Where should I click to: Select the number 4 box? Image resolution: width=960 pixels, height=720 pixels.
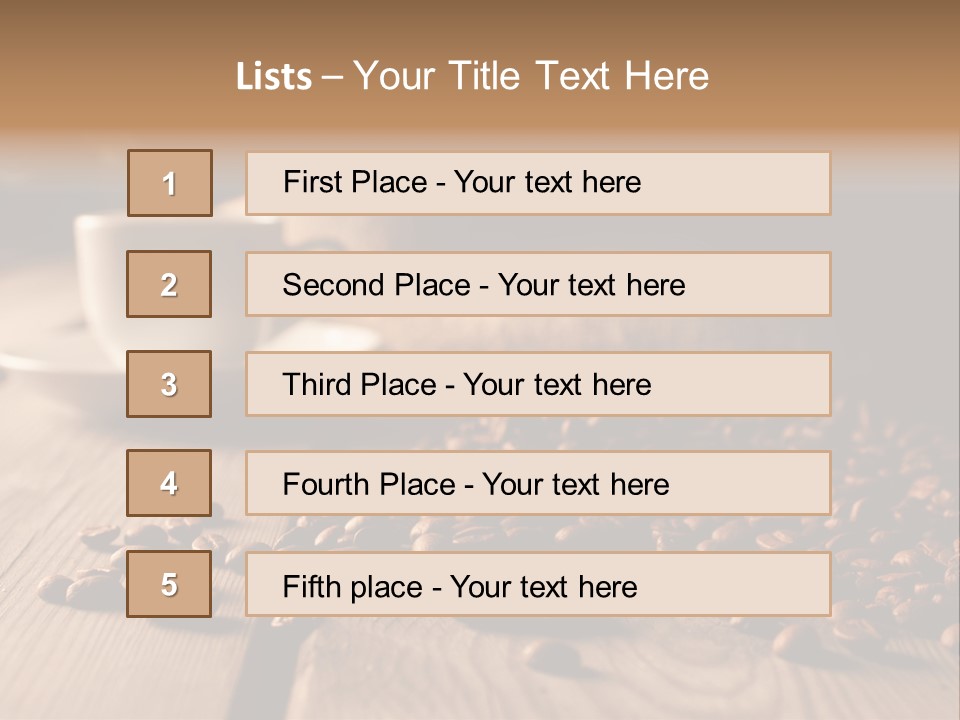click(x=170, y=483)
